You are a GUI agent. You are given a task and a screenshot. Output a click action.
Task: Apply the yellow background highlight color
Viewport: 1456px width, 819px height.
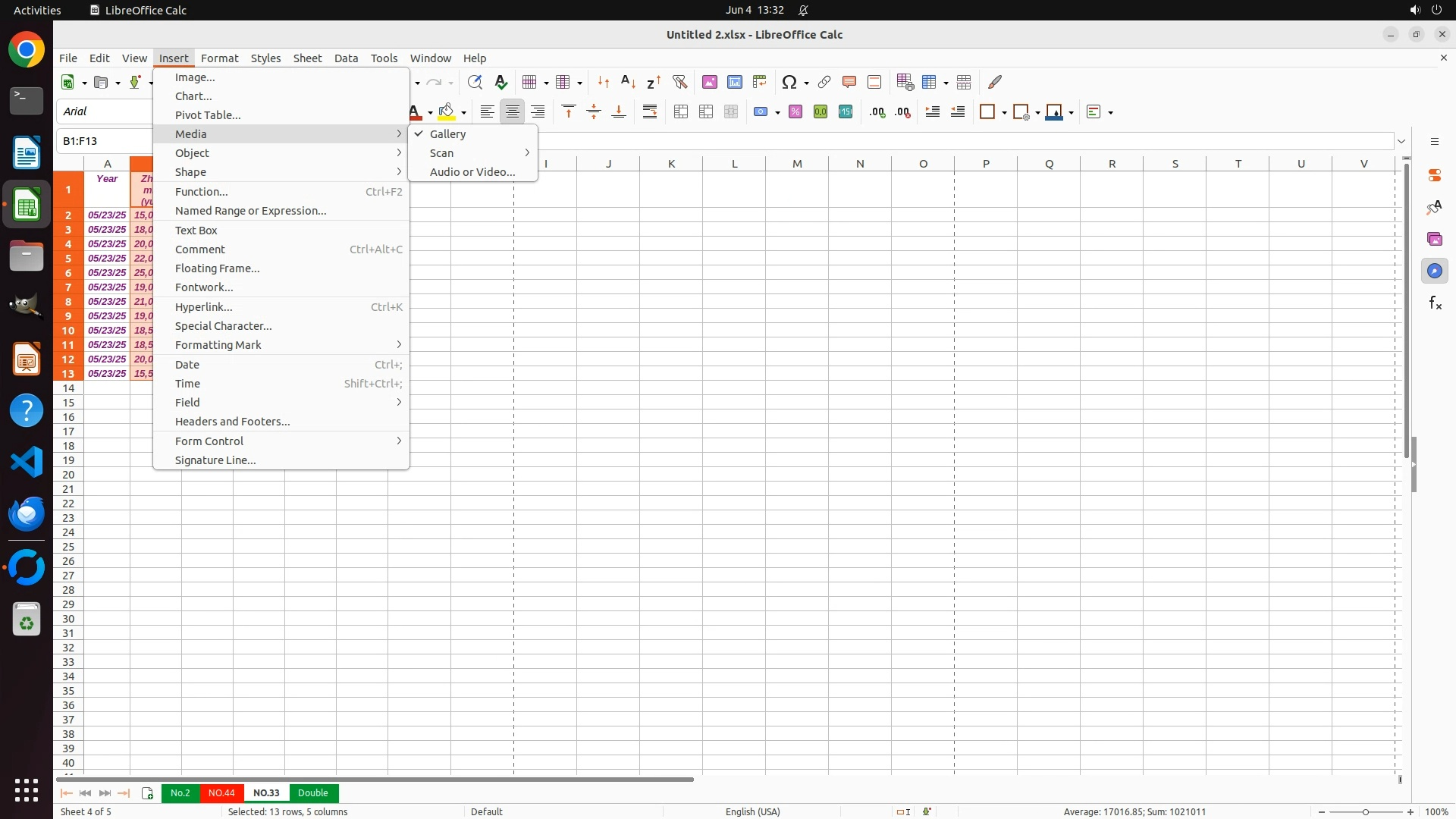(447, 112)
